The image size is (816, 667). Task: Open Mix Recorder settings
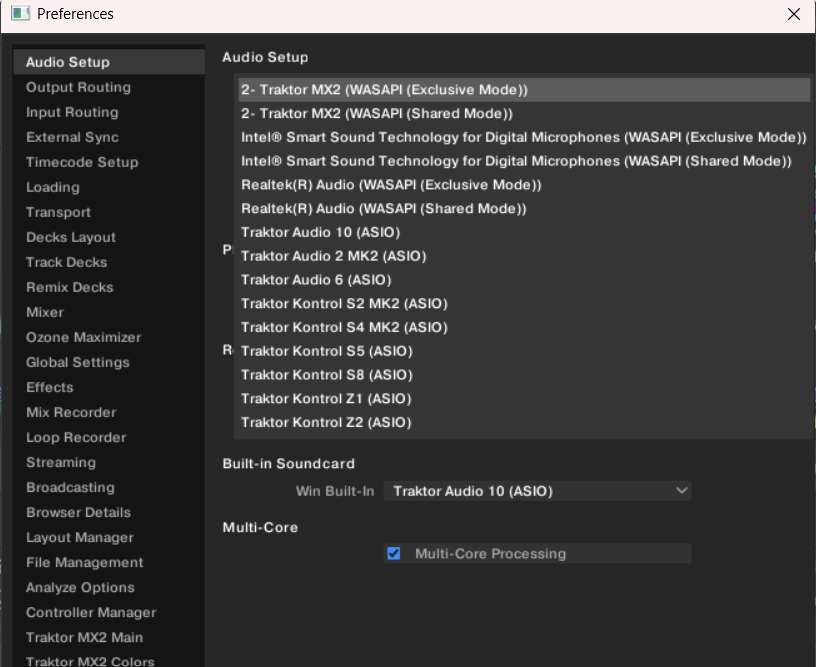[x=109, y=412]
